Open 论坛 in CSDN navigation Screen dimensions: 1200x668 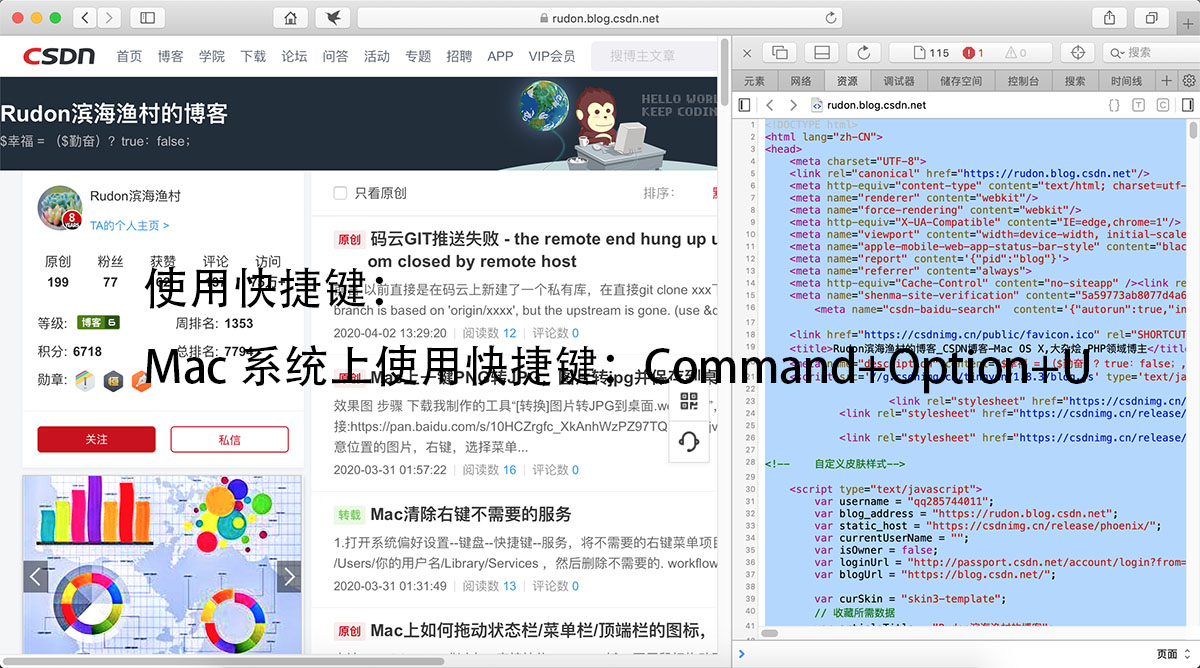pos(294,56)
